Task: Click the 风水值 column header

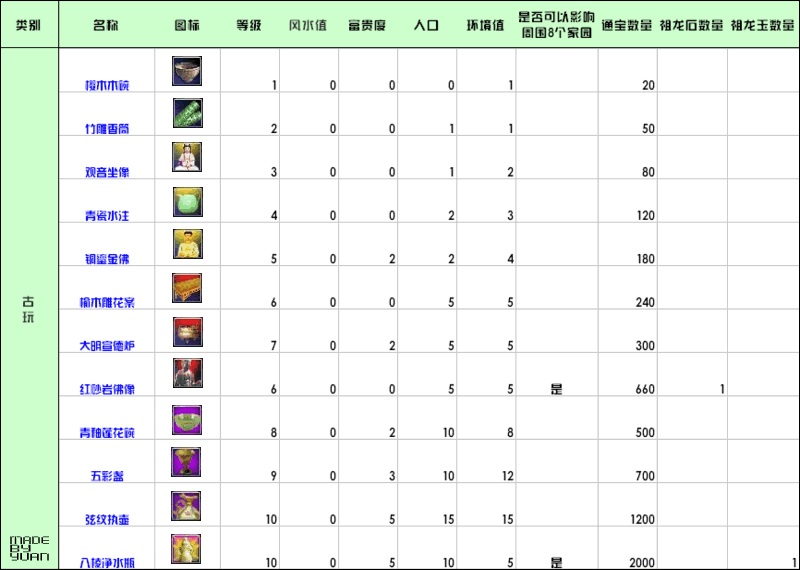Action: 308,25
